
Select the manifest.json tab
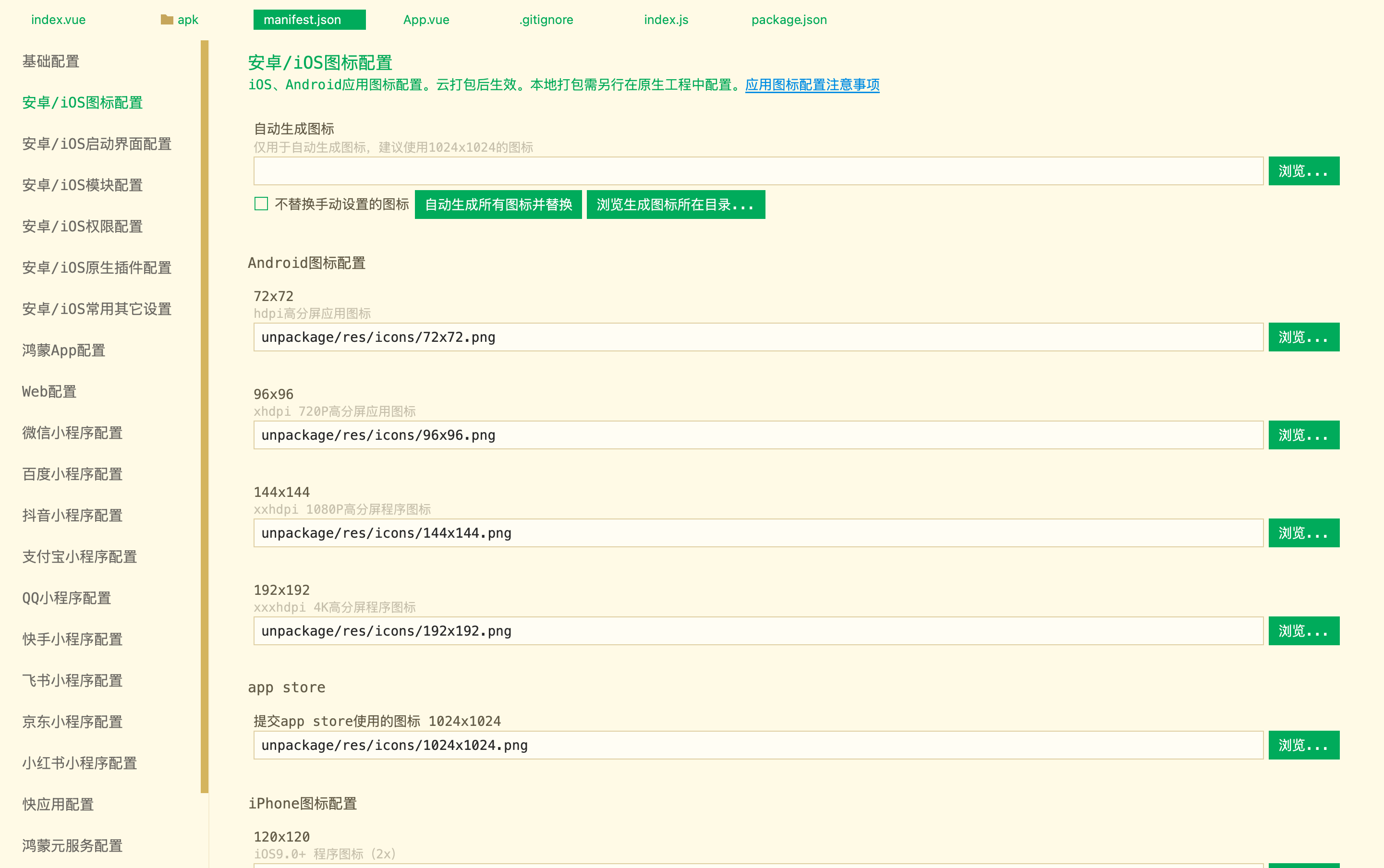coord(309,20)
